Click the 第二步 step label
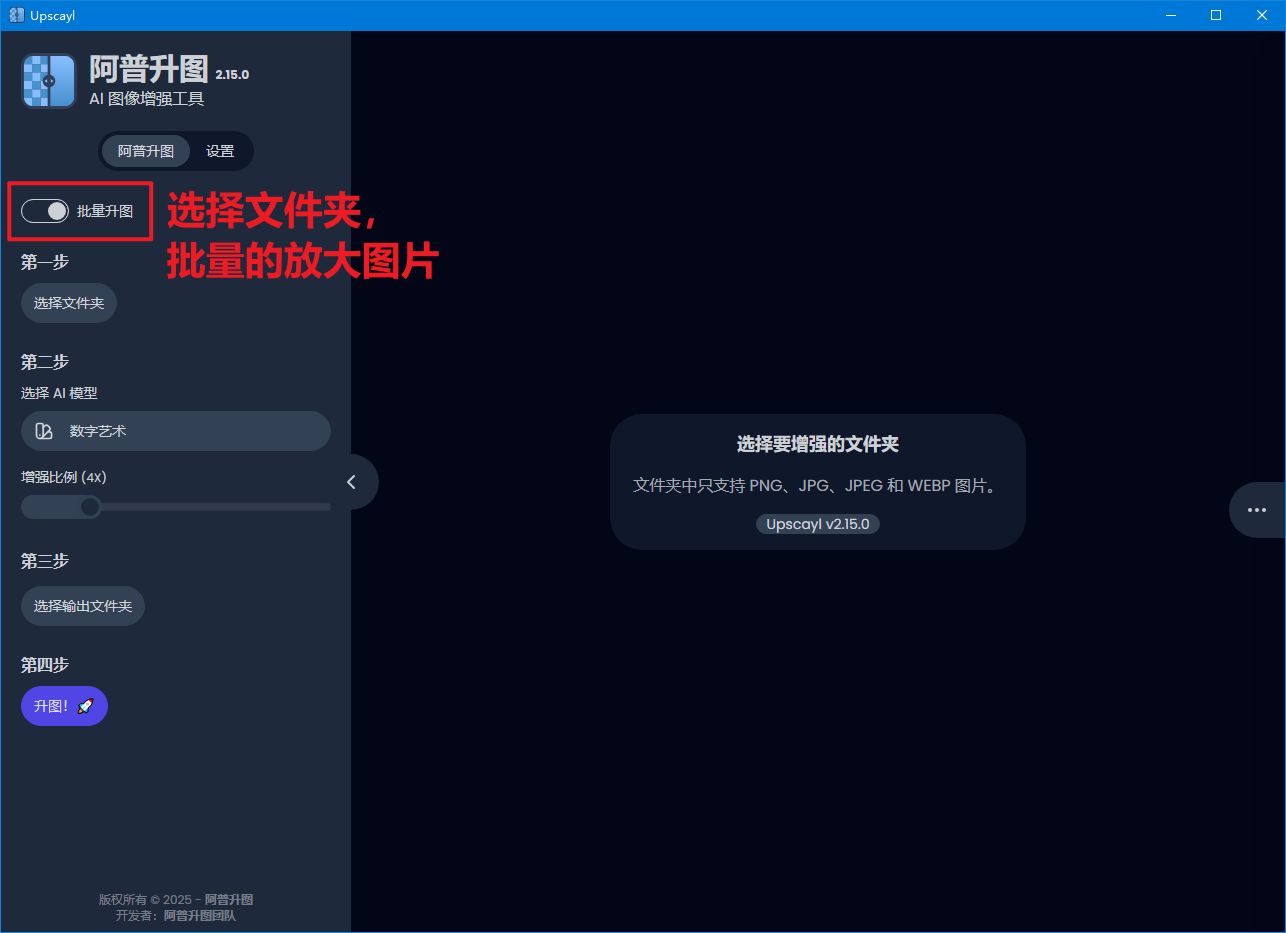 (45, 362)
